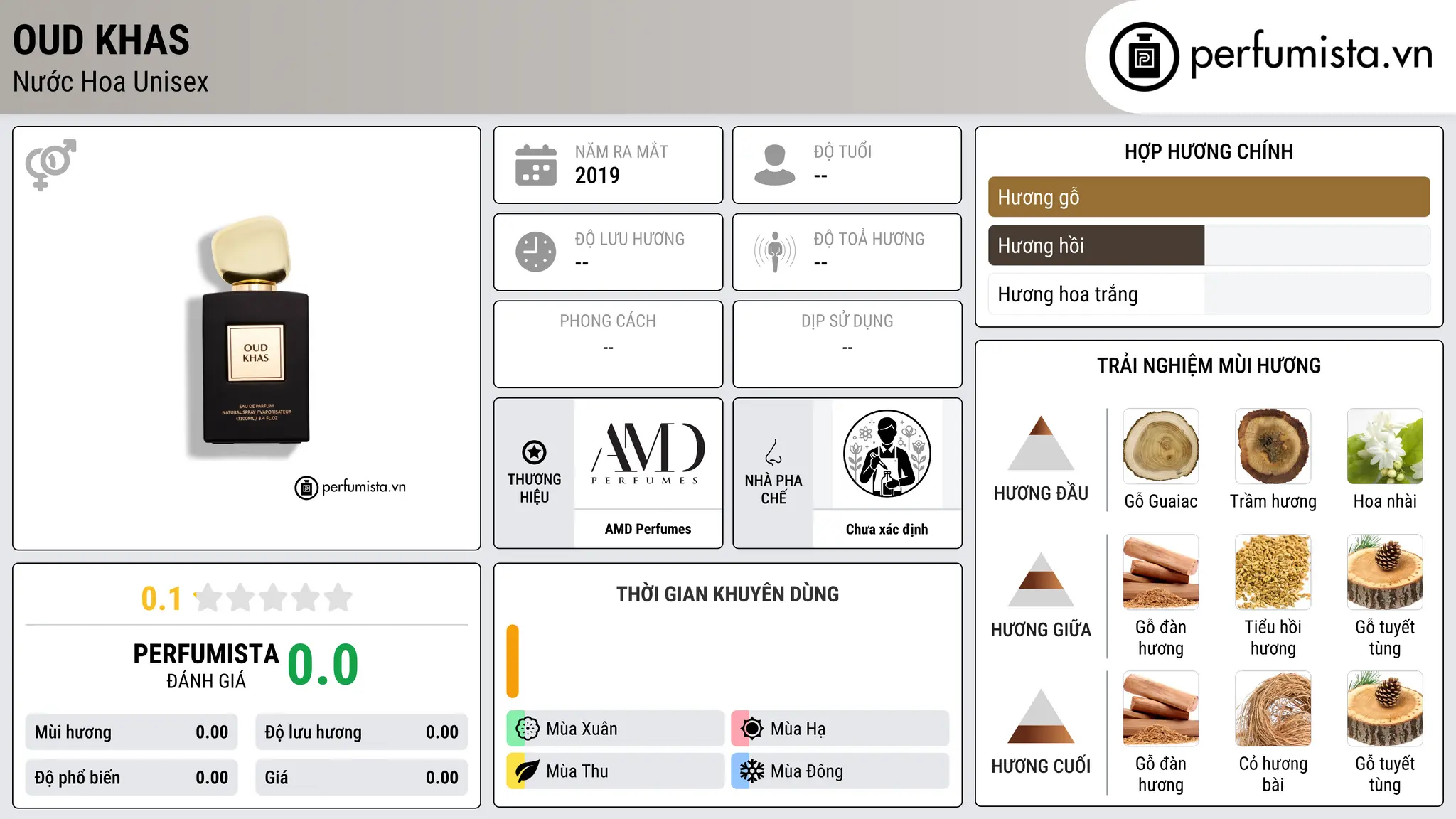Click the spring flower icon for Mùa Xuân
Screen dimensions: 1456x819
[x=528, y=729]
